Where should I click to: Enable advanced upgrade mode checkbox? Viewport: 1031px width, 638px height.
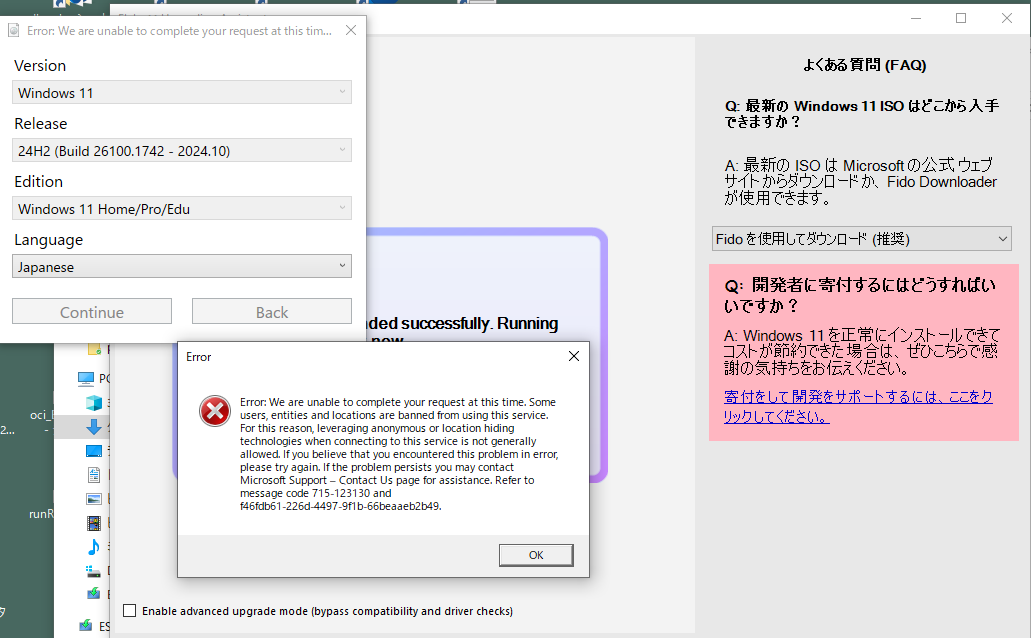(130, 610)
